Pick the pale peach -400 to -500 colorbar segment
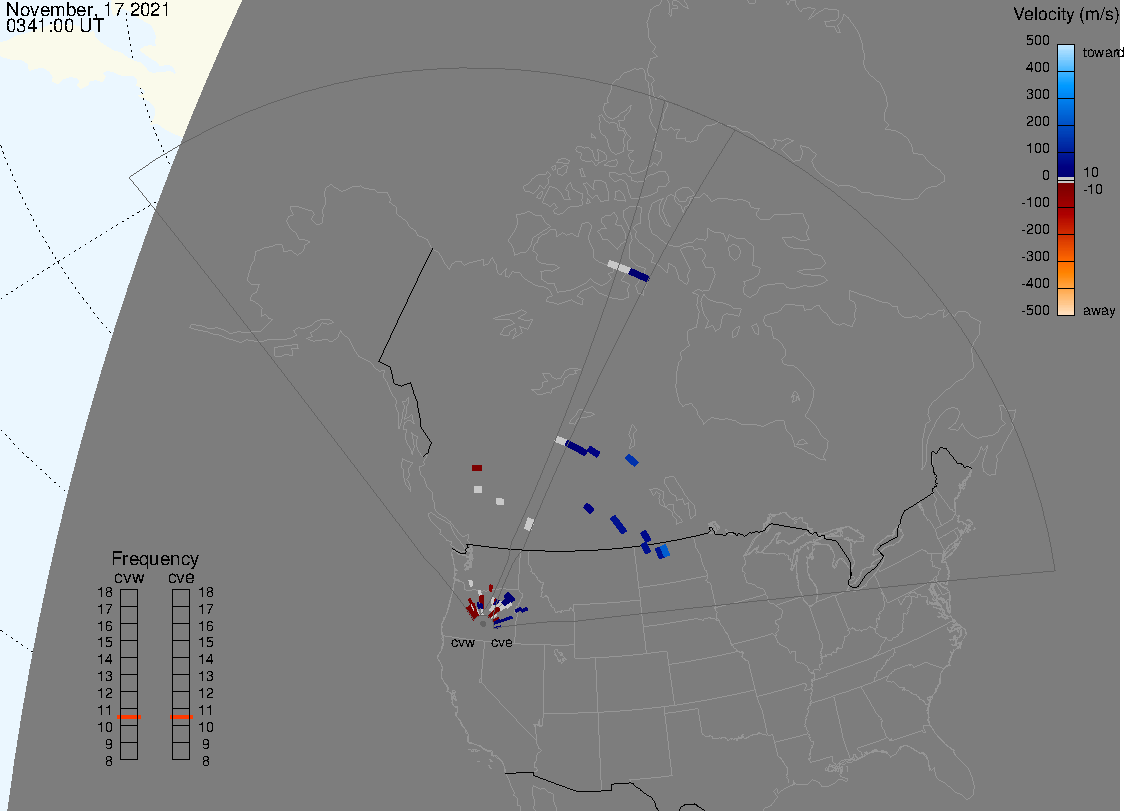 [1066, 302]
